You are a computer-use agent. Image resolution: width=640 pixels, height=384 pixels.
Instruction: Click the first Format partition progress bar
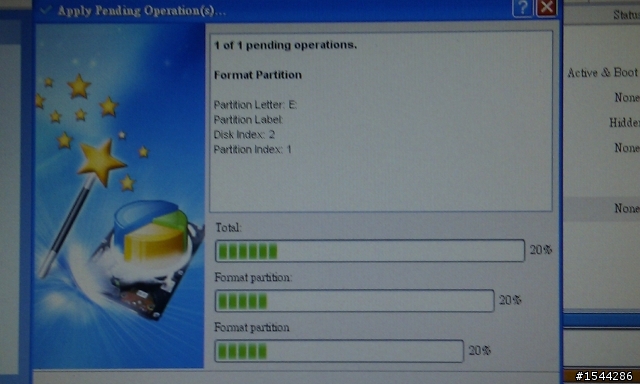354,301
